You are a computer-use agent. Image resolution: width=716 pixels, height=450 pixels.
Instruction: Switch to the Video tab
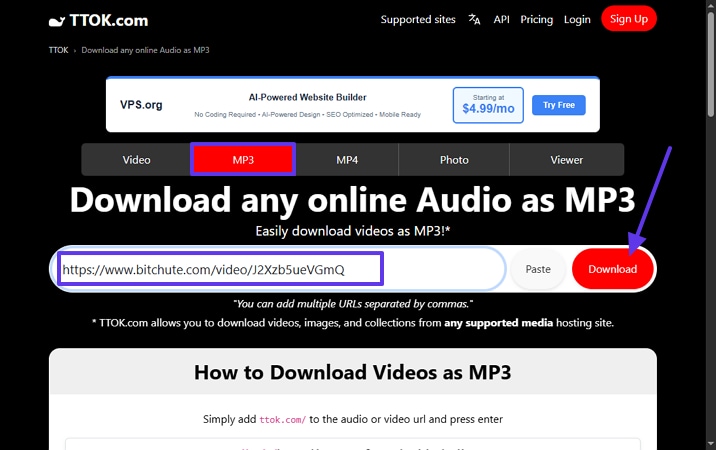(136, 159)
